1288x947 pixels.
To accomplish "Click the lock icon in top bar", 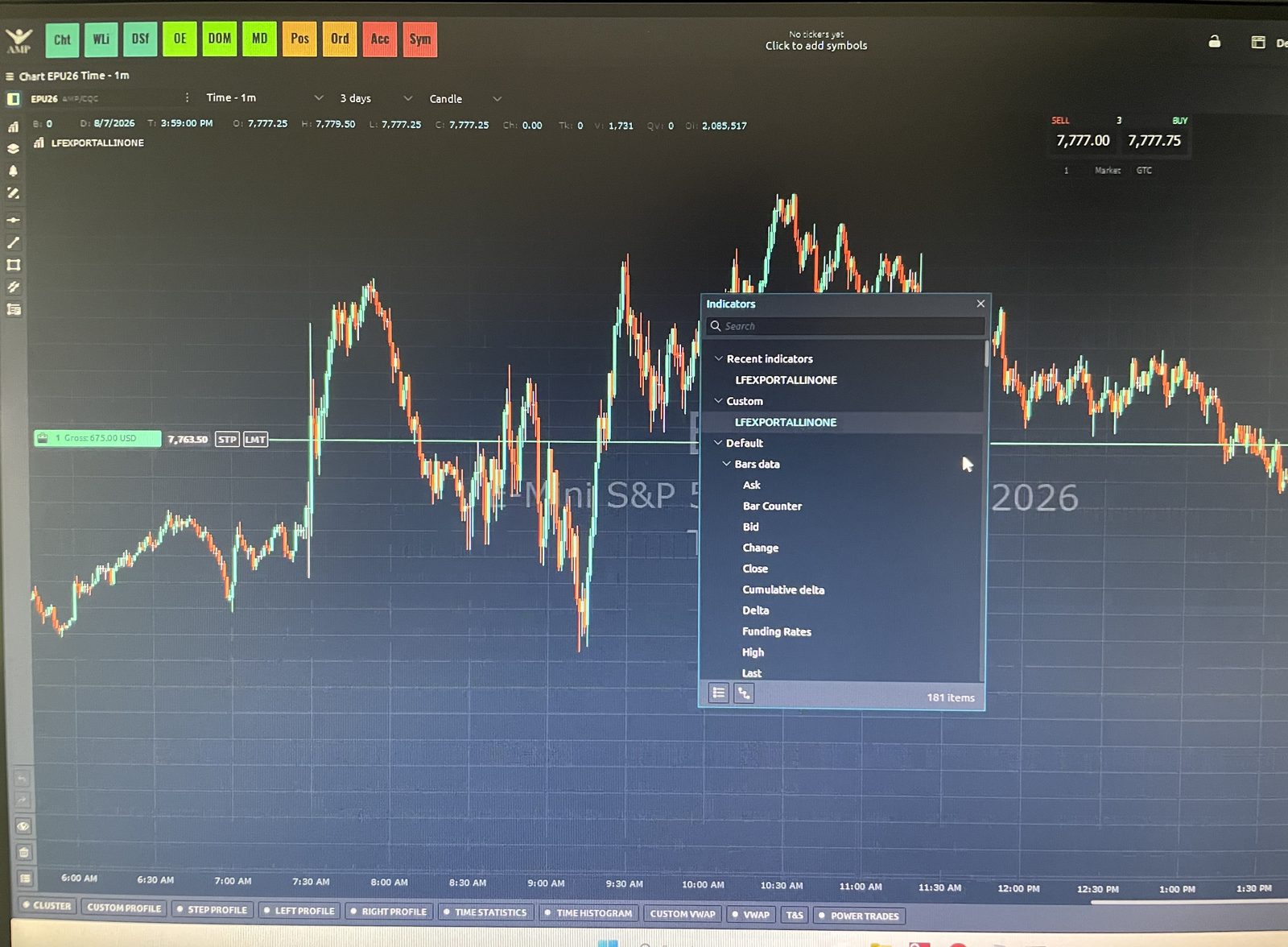I will pyautogui.click(x=1215, y=42).
